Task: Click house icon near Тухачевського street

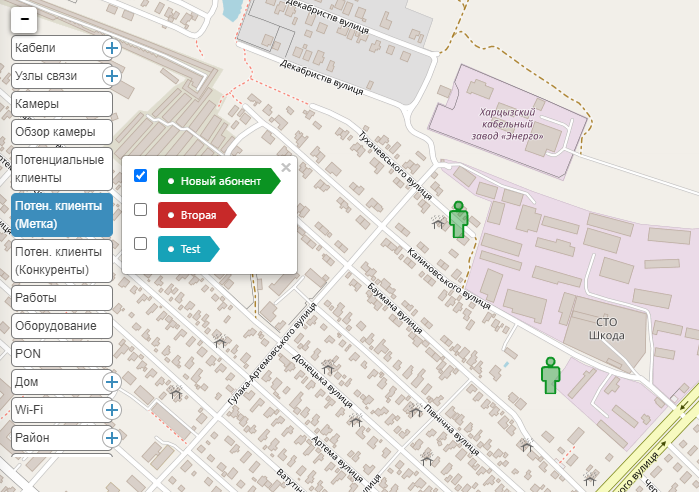Action: coord(437,223)
